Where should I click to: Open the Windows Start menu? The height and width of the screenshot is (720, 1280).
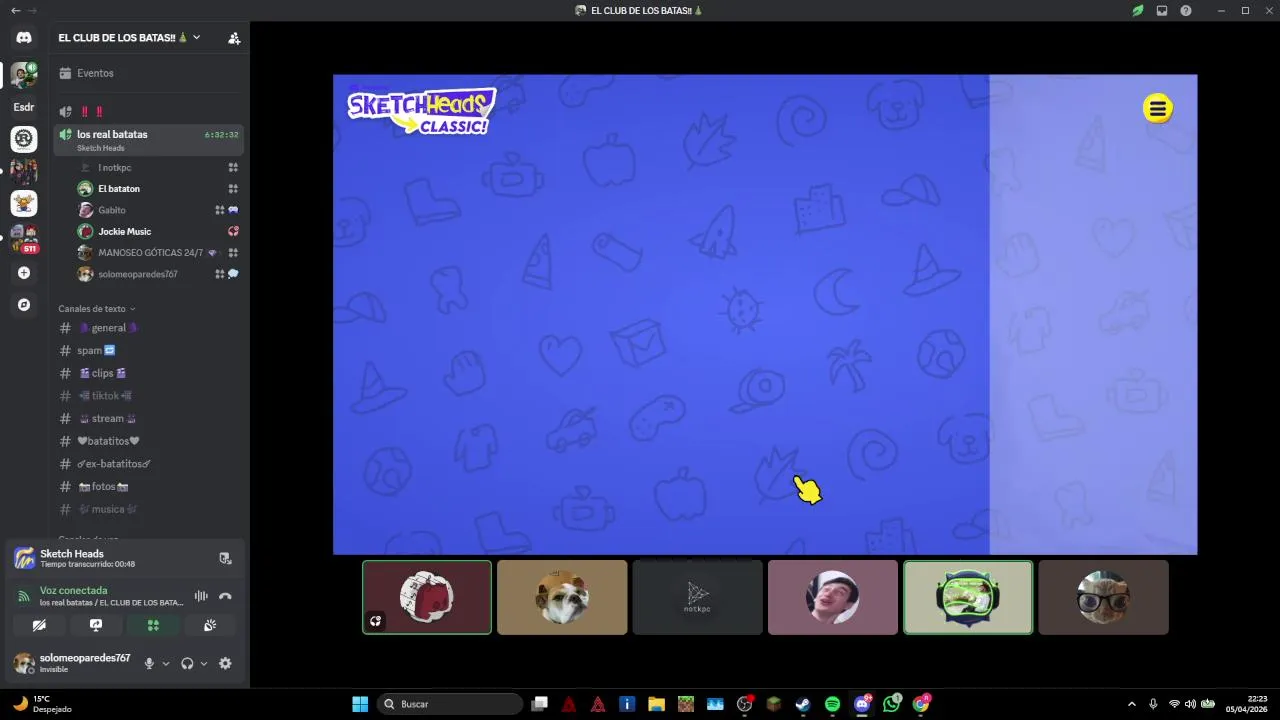point(360,704)
